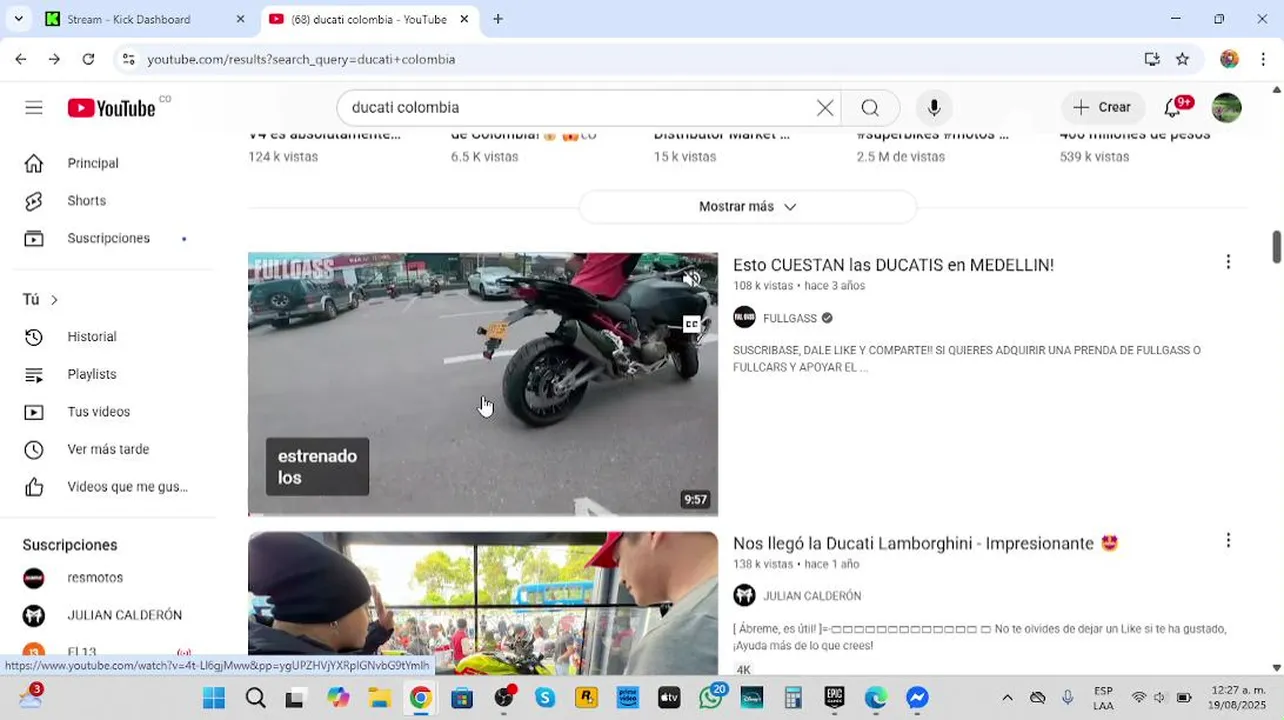Expand the Tú section chevron

[54, 300]
